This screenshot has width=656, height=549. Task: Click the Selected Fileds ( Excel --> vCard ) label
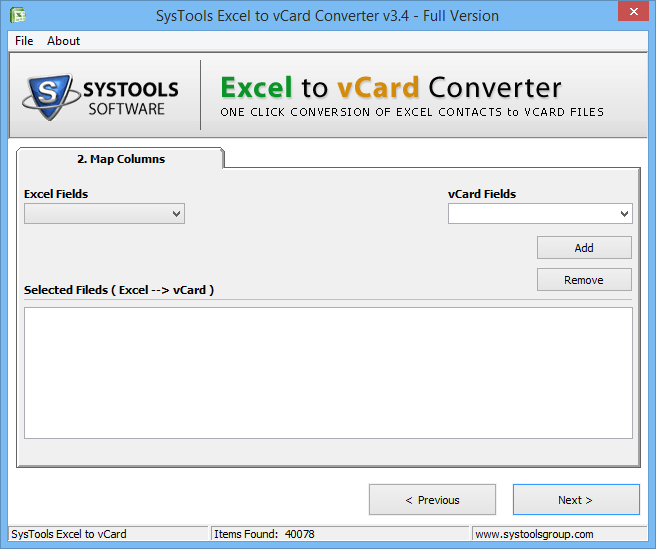point(119,290)
